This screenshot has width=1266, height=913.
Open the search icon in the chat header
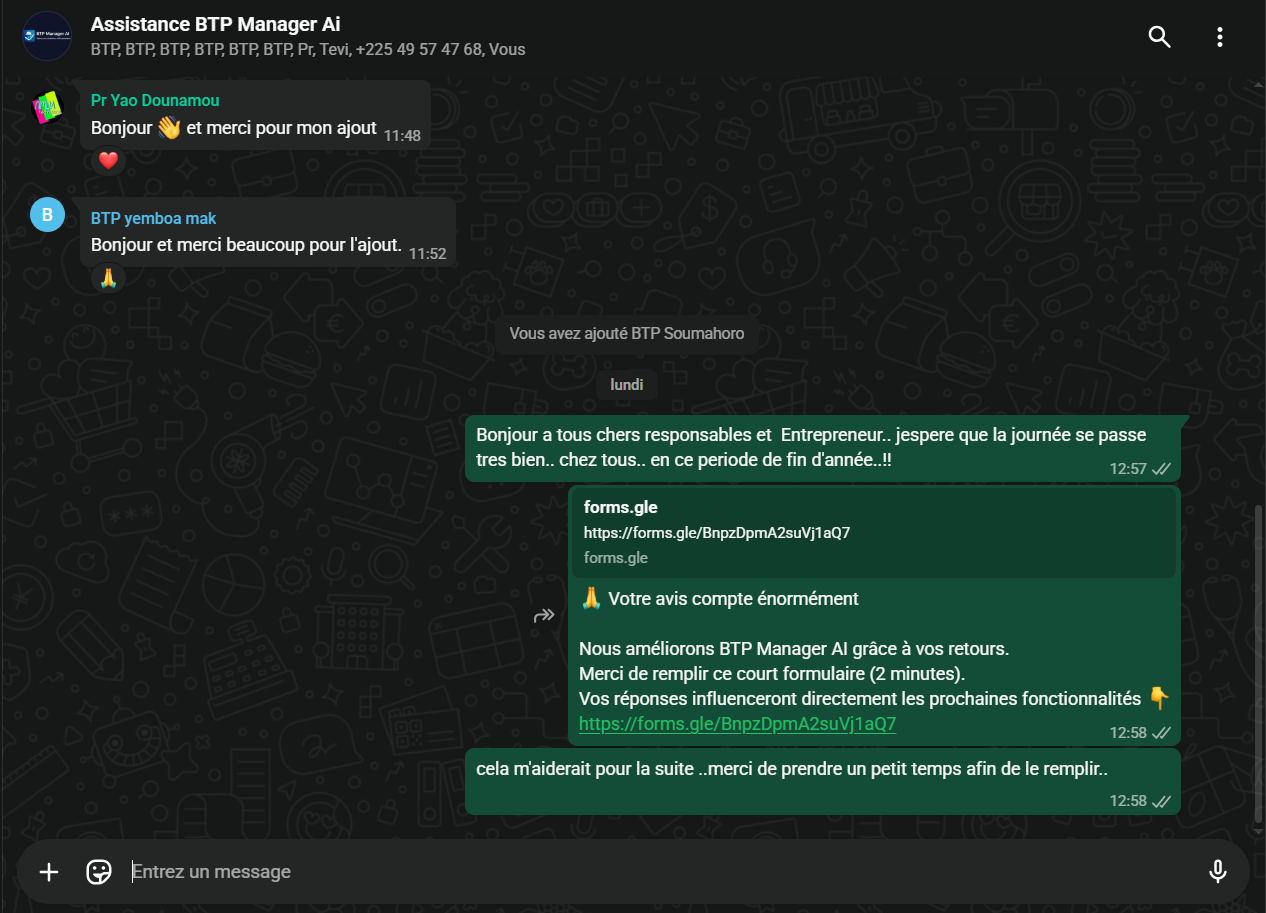click(1159, 36)
